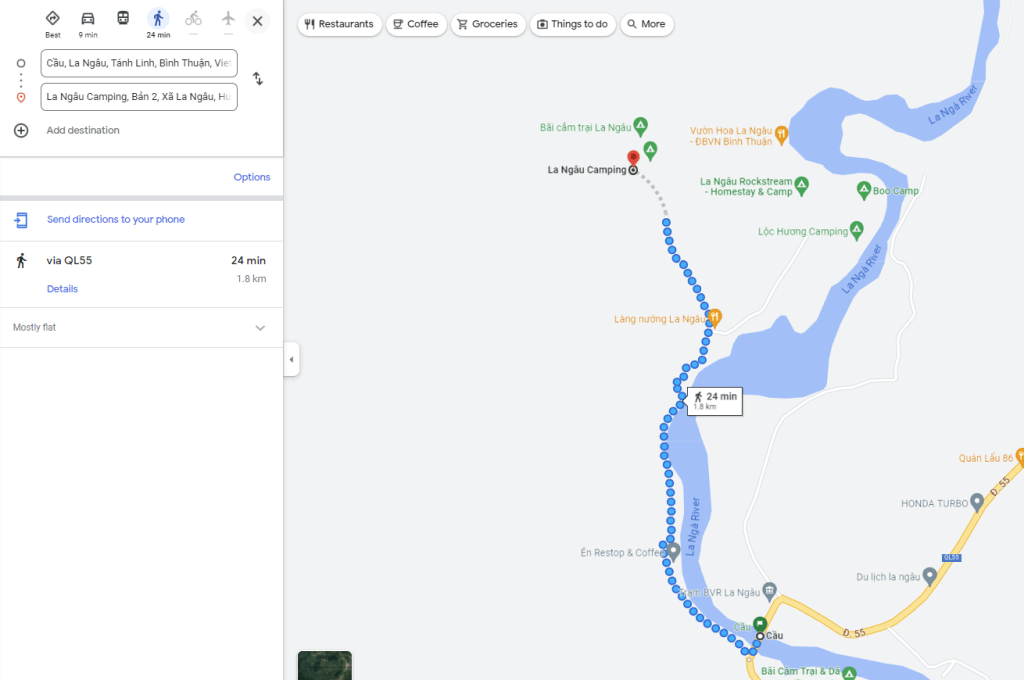Image resolution: width=1024 pixels, height=680 pixels.
Task: Click the Boo Camp campground marker
Action: tap(864, 190)
